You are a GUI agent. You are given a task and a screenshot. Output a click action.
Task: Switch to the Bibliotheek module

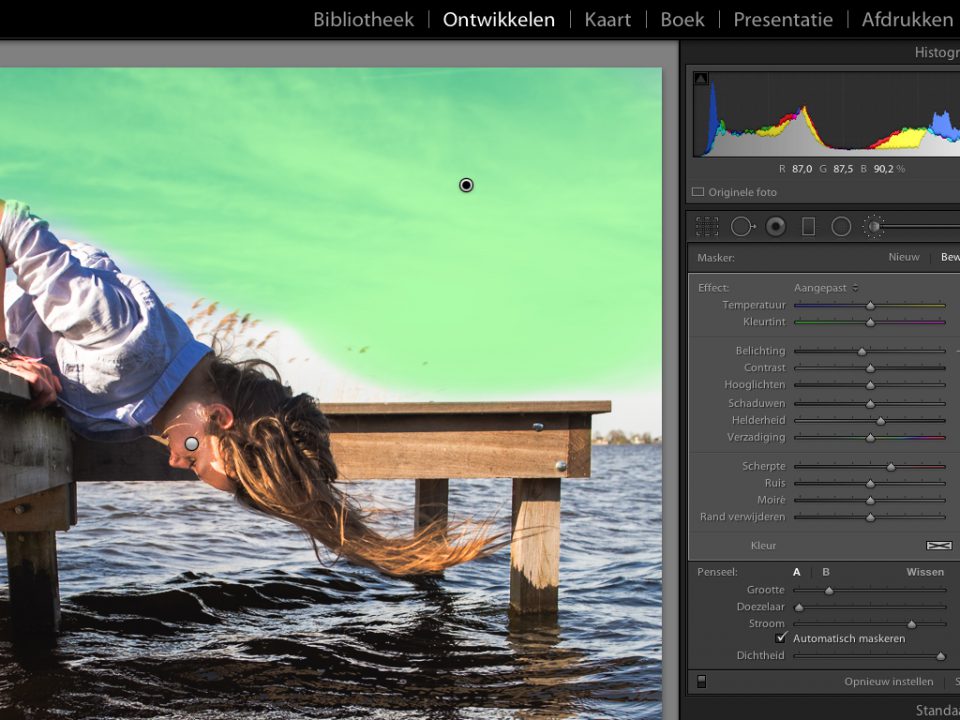pos(363,18)
